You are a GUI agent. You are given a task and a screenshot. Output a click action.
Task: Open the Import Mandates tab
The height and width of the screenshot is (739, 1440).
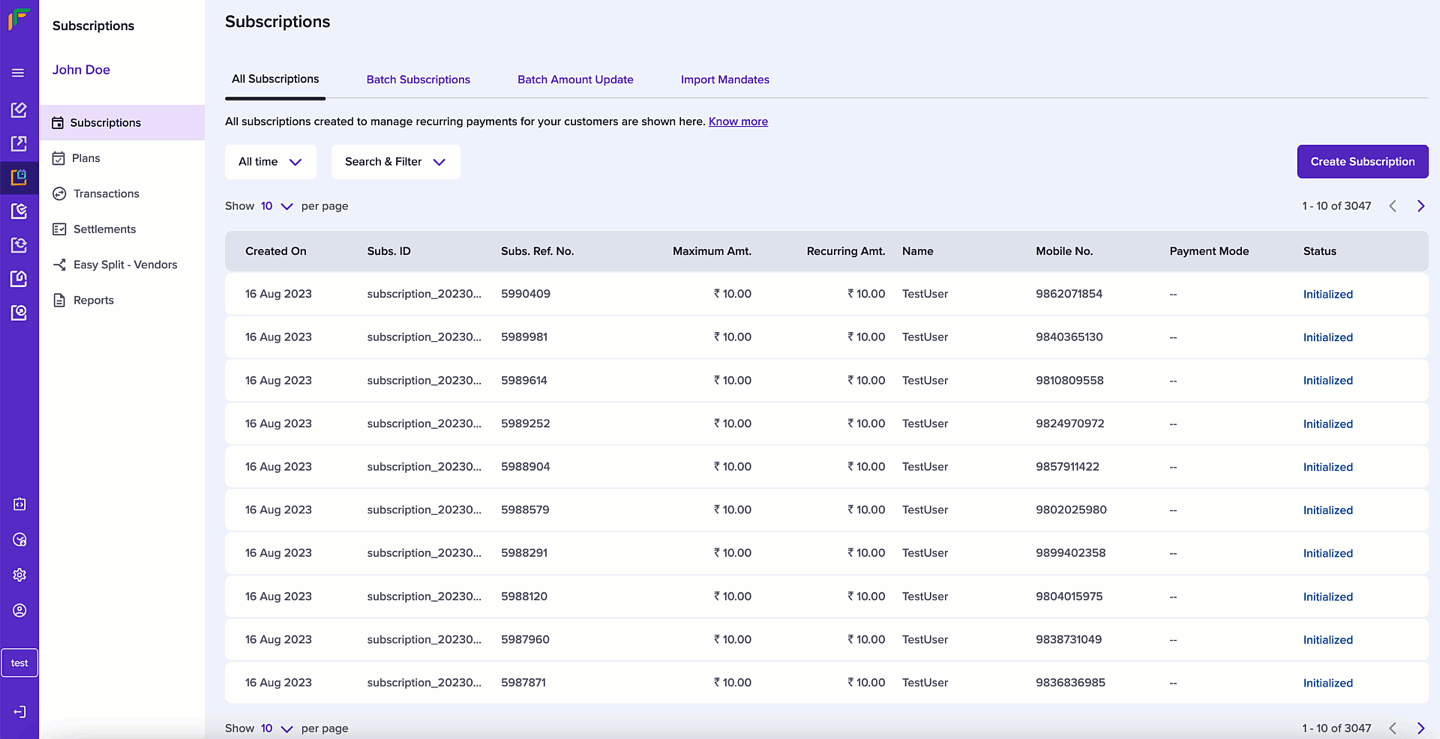tap(724, 80)
